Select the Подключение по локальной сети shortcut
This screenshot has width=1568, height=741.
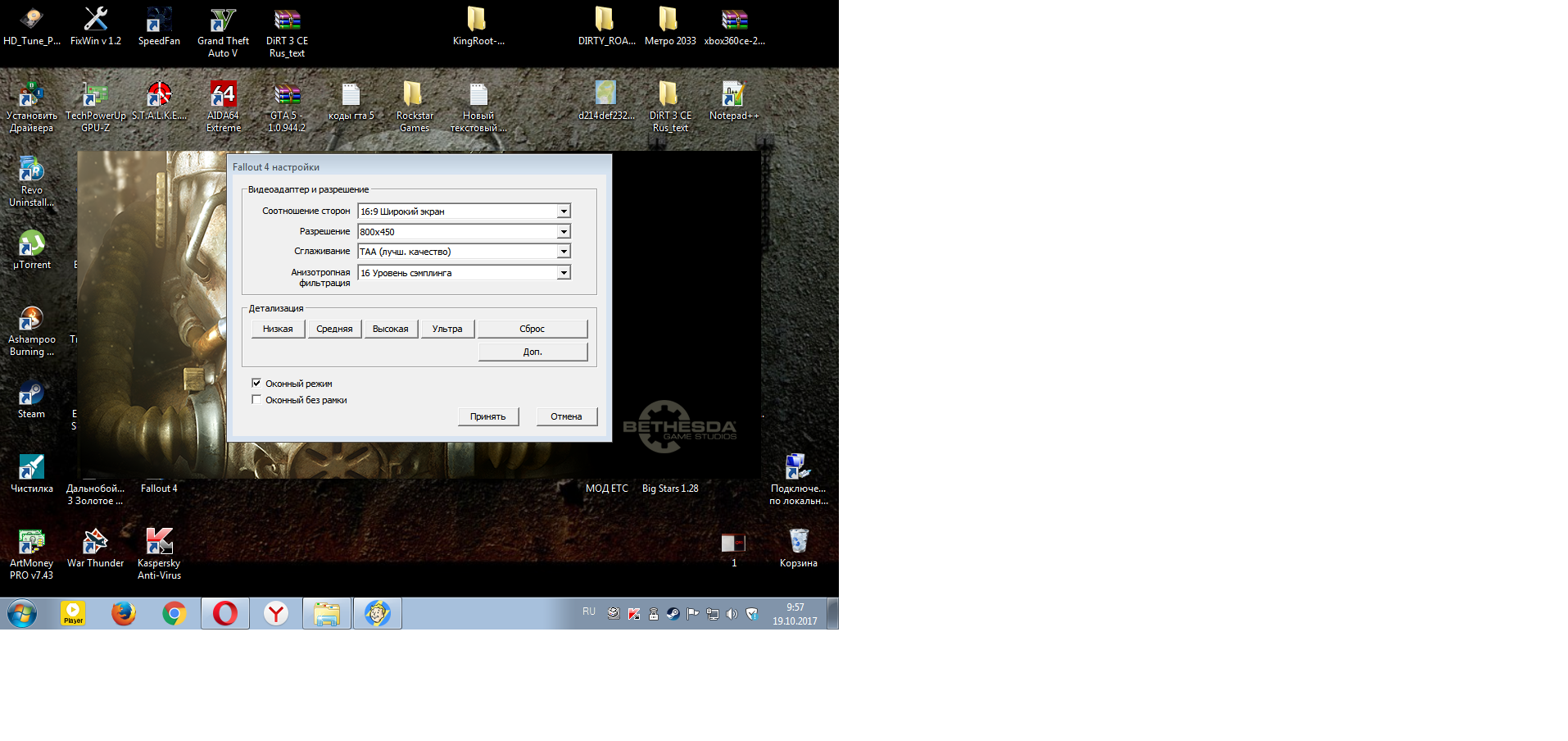(798, 480)
